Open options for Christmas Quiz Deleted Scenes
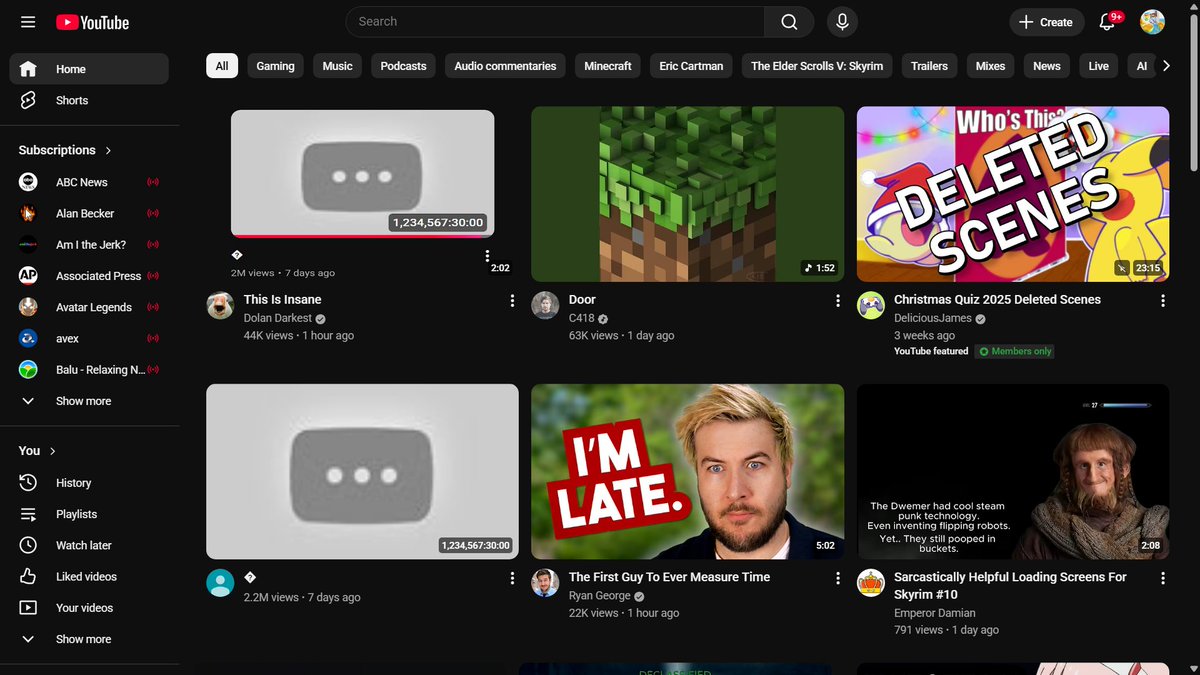Image resolution: width=1200 pixels, height=675 pixels. click(1162, 300)
